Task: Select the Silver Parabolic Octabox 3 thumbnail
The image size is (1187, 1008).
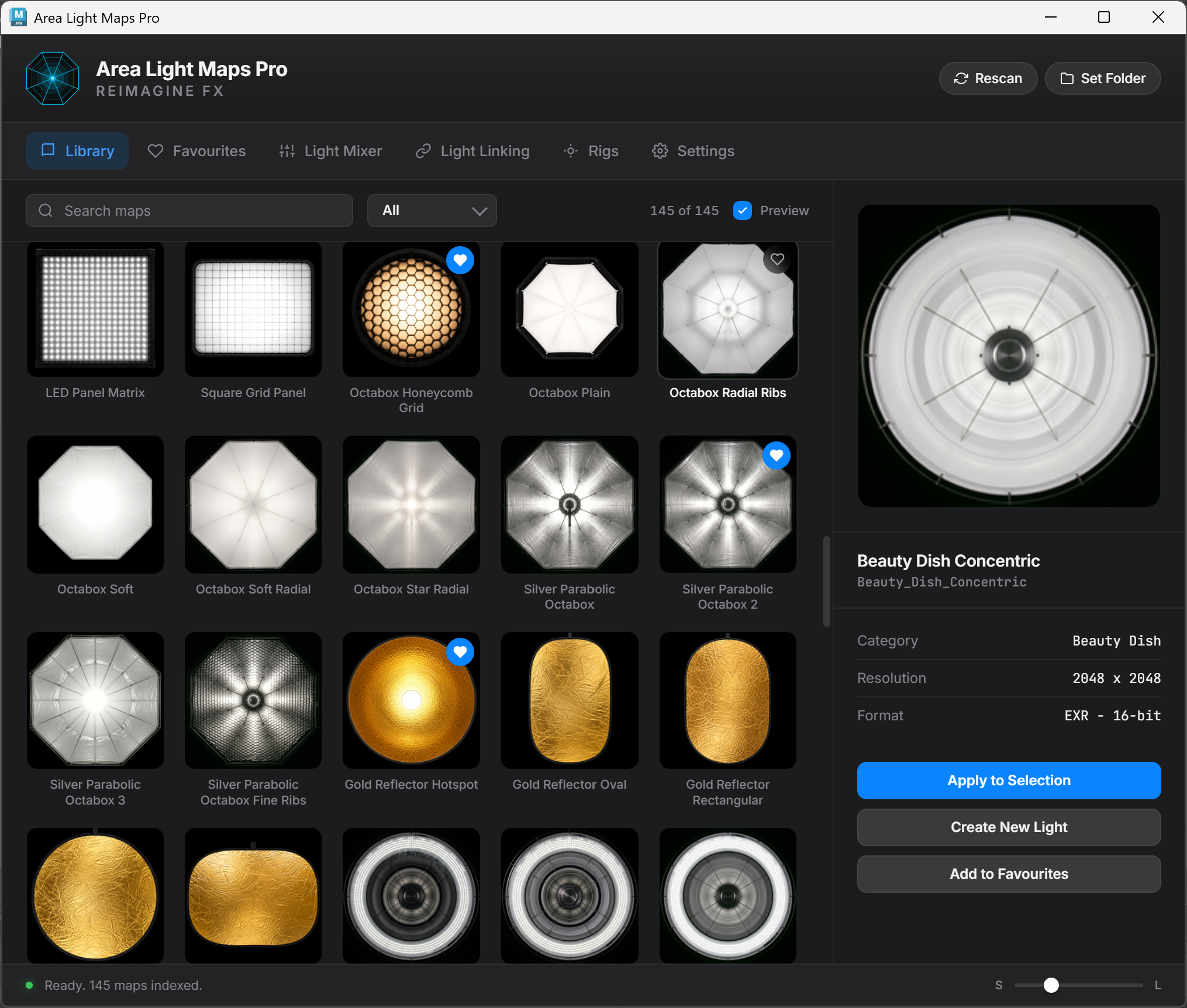Action: point(95,700)
